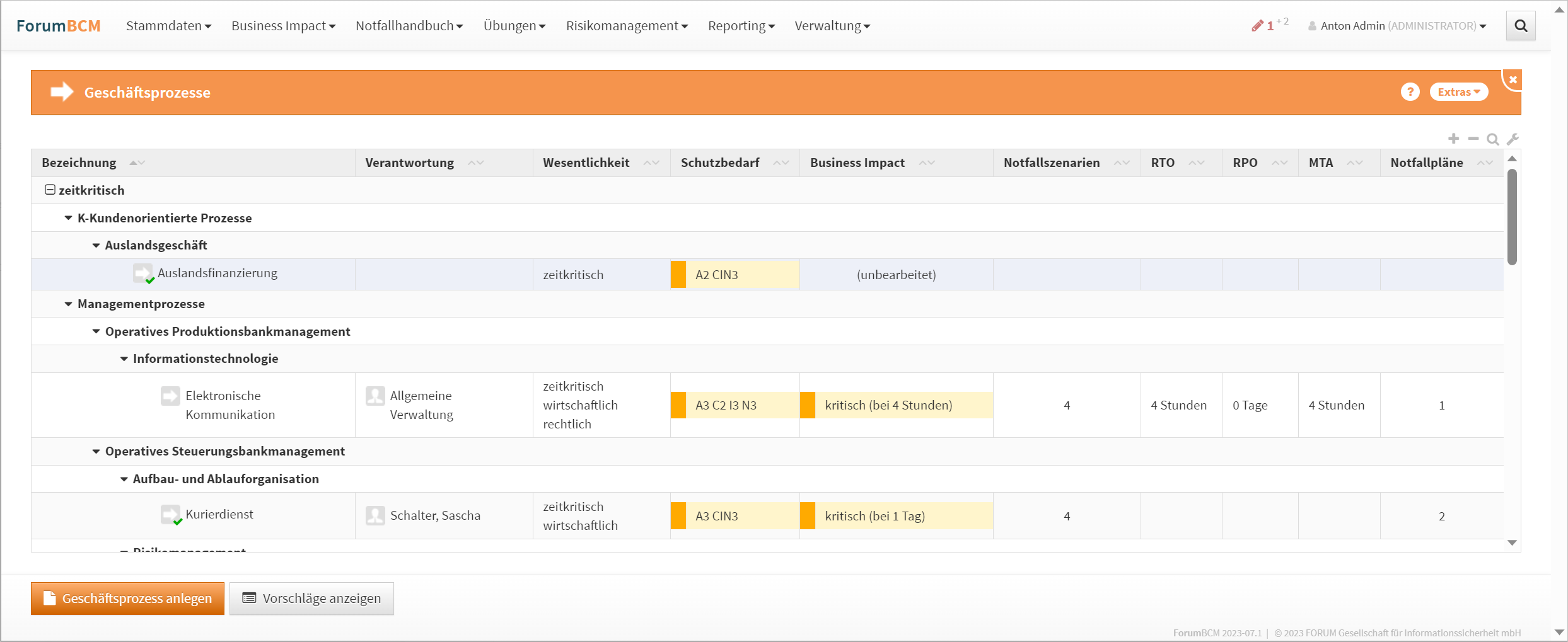Open table settings wrench icon
Viewport: 1568px width, 642px height.
pyautogui.click(x=1513, y=139)
